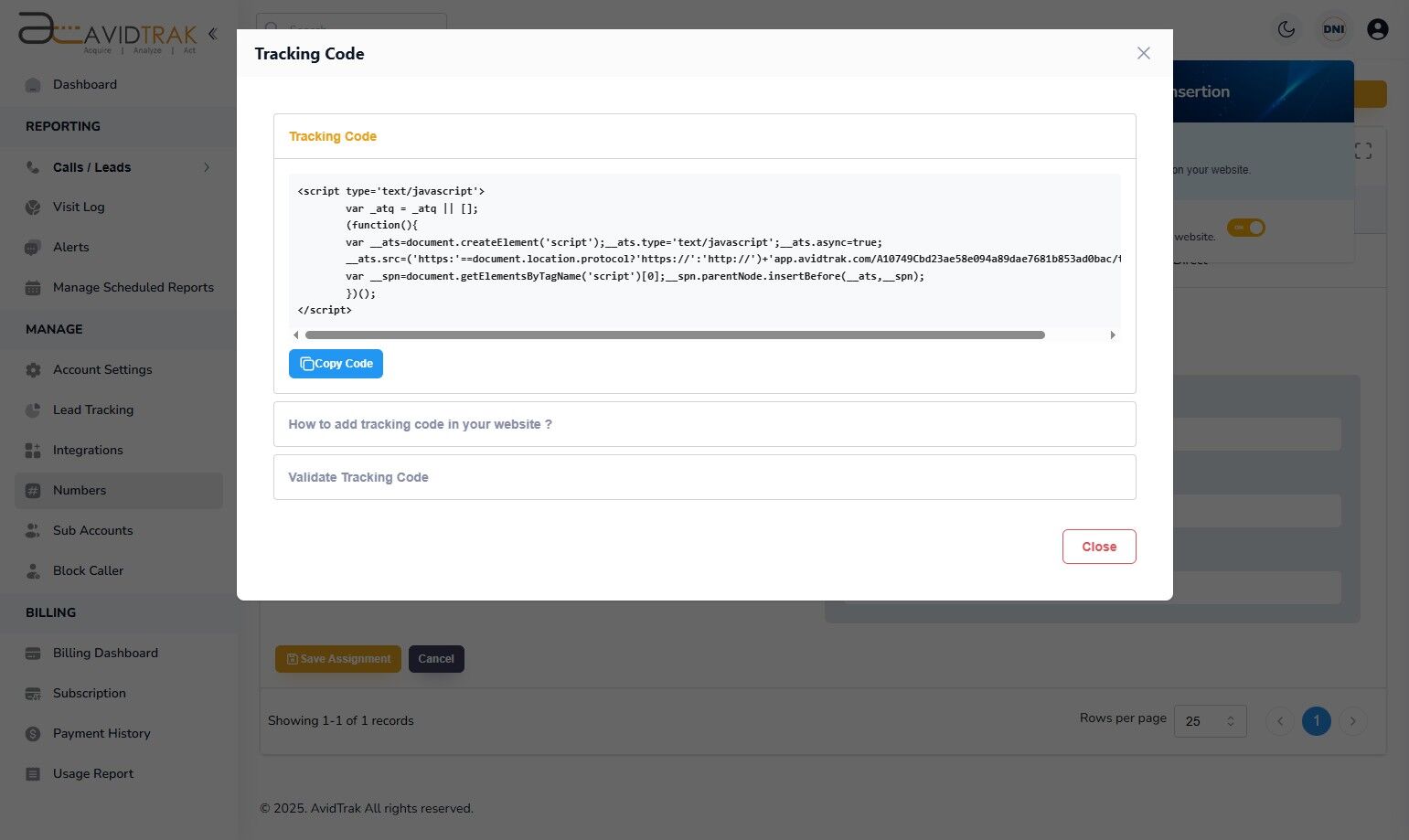Toggle dark mode with the moon icon
1409x840 pixels.
[x=1286, y=28]
